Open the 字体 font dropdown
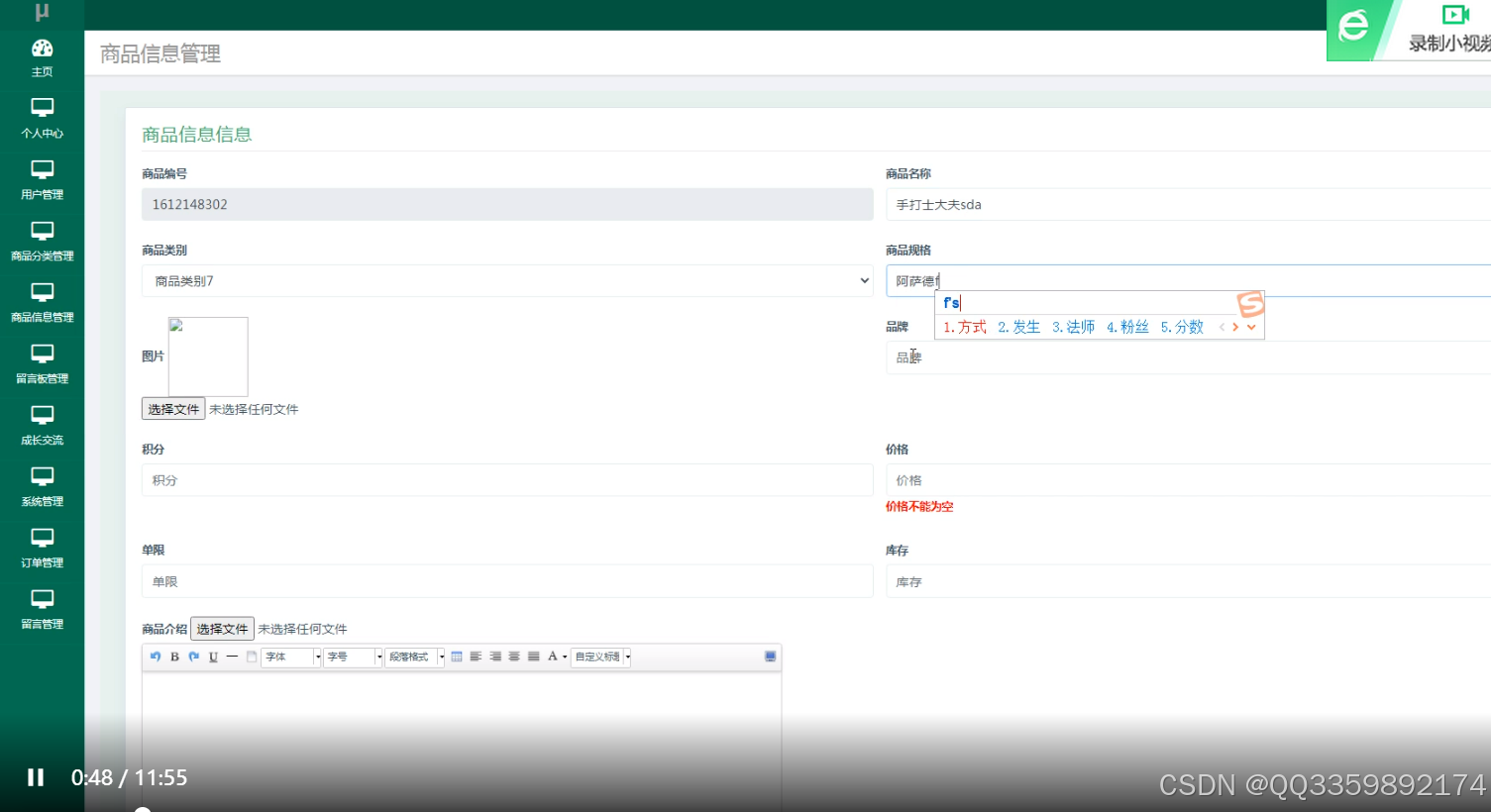Image resolution: width=1491 pixels, height=812 pixels. pos(291,657)
